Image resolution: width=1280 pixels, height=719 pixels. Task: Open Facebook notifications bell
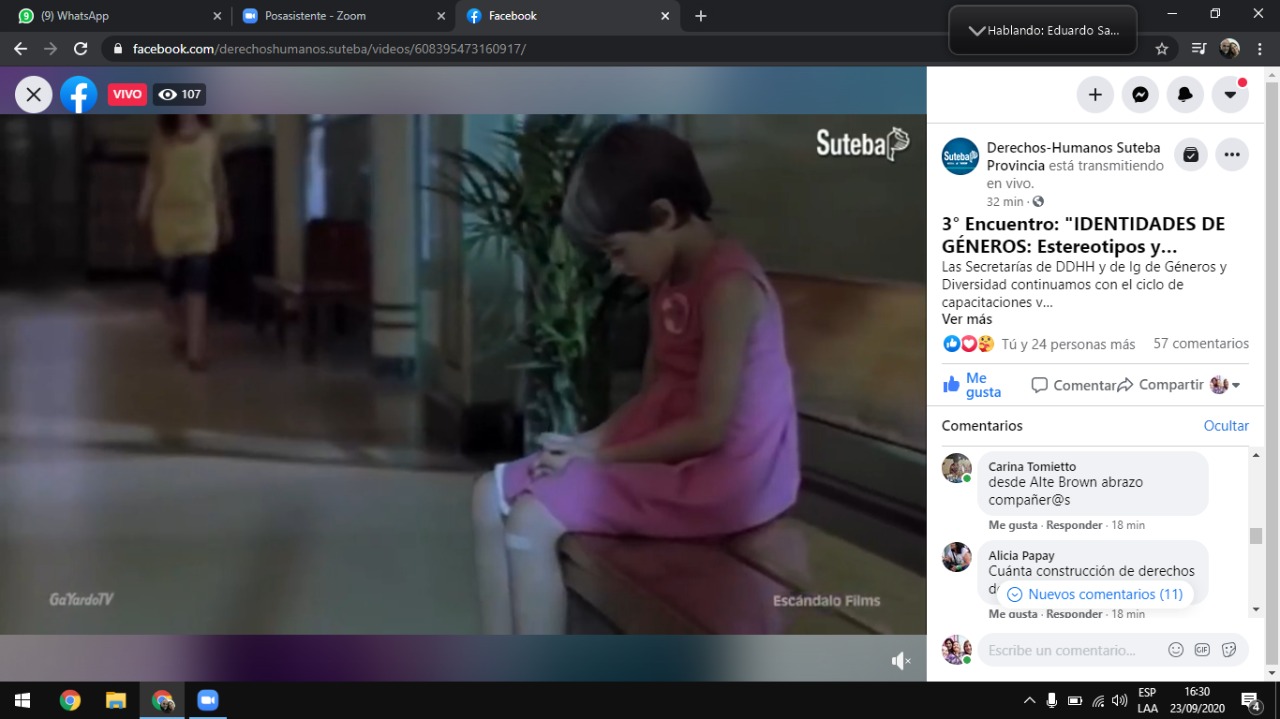pos(1185,95)
